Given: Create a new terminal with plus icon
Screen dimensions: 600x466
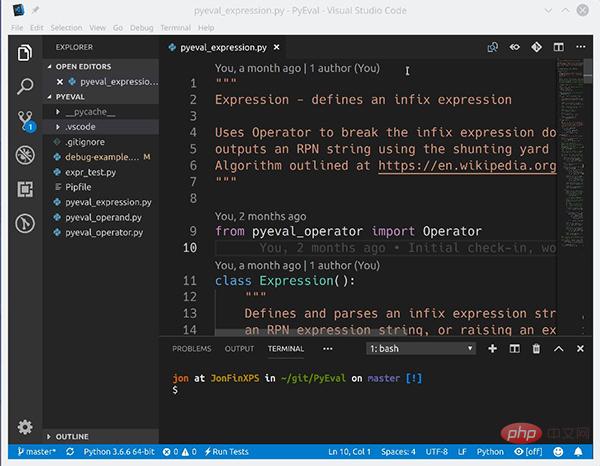Looking at the screenshot, I should 492,349.
